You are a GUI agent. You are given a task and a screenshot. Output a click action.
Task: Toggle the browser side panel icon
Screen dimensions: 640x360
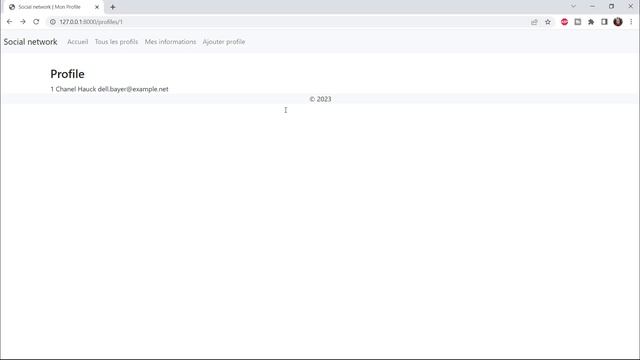coord(604,22)
